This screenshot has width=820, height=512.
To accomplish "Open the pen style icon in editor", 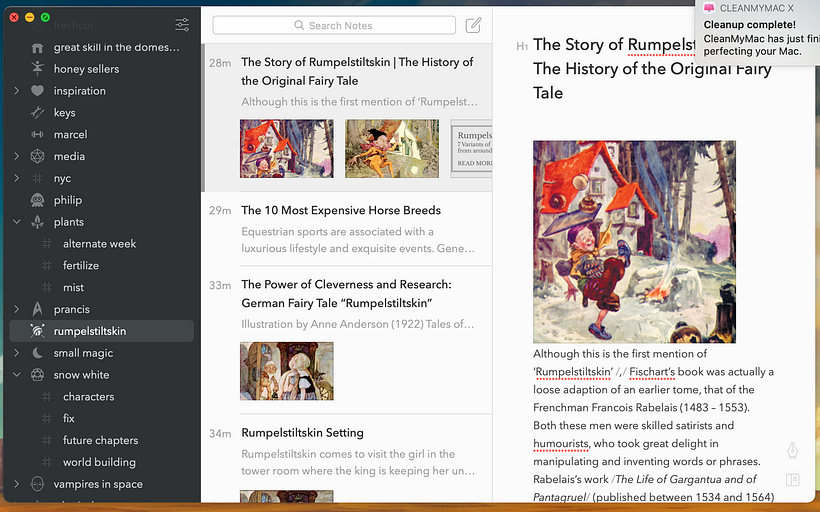I will click(x=793, y=451).
